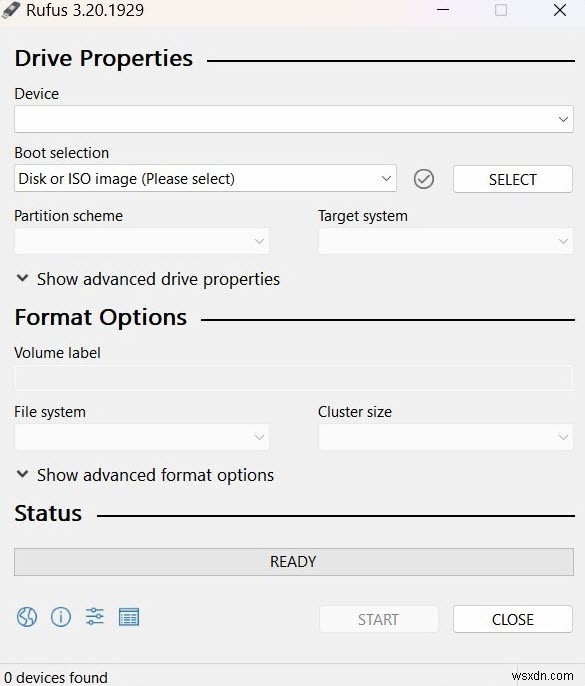The image size is (585, 686).
Task: Click the START button
Action: point(378,619)
